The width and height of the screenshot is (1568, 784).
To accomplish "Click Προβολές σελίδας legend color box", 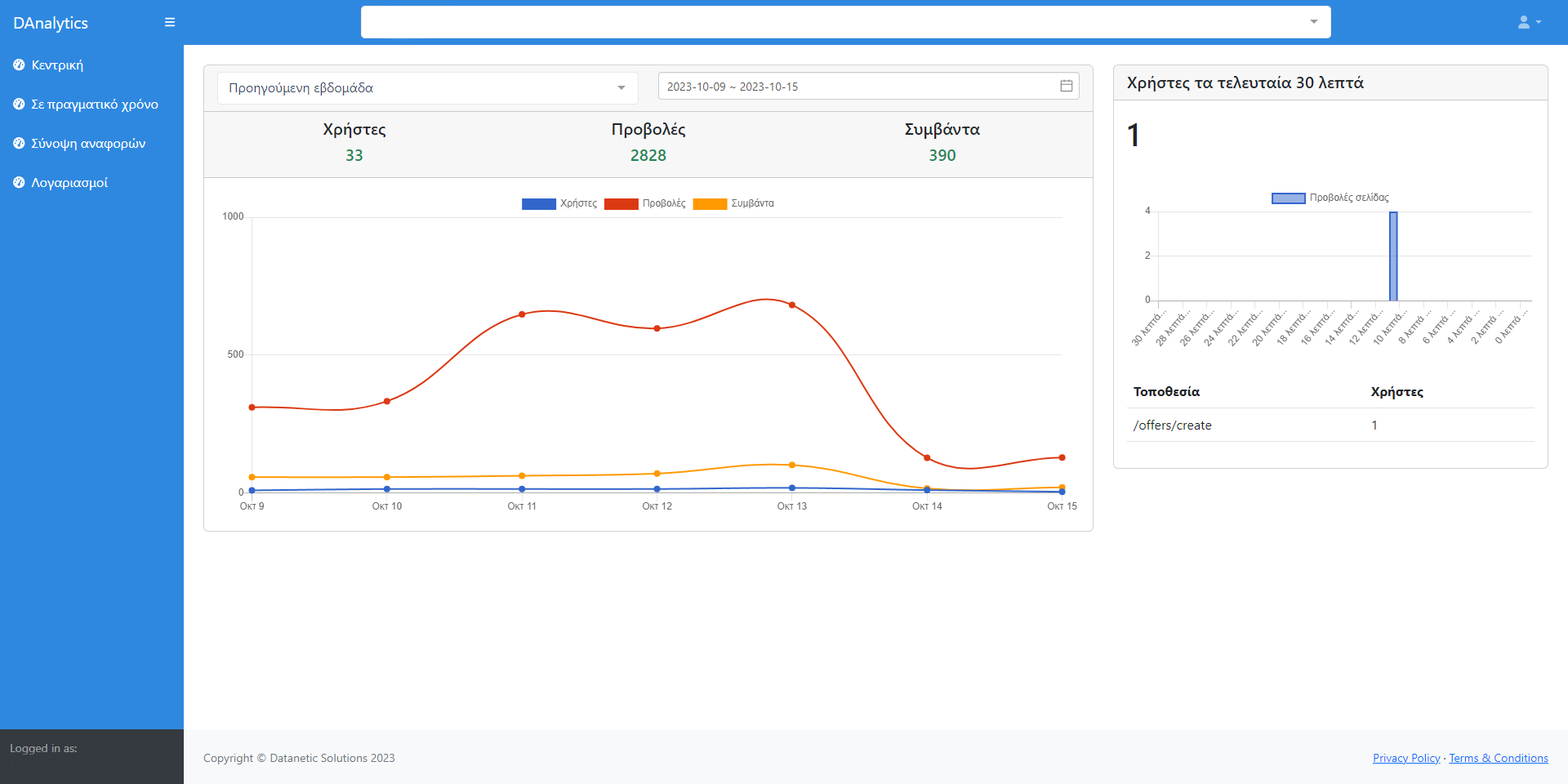I will pyautogui.click(x=1288, y=198).
